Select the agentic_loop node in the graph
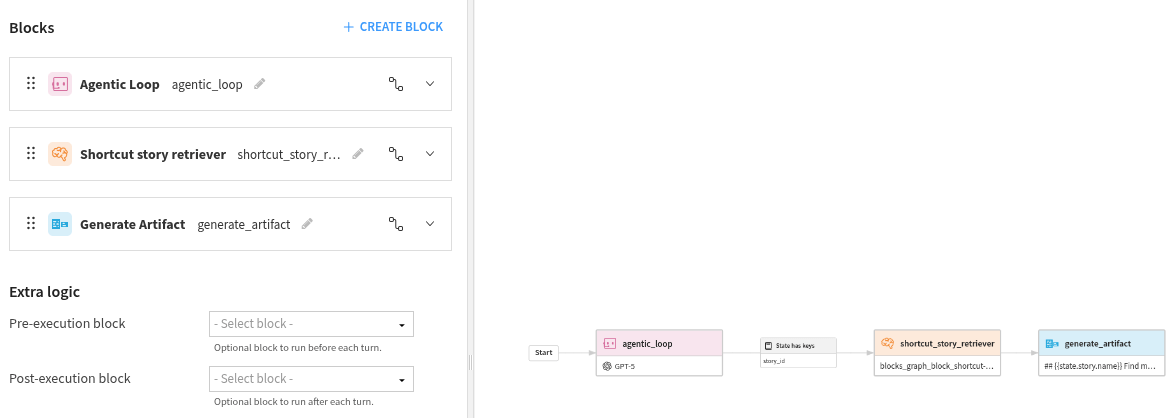The image size is (1174, 418). pyautogui.click(x=658, y=343)
